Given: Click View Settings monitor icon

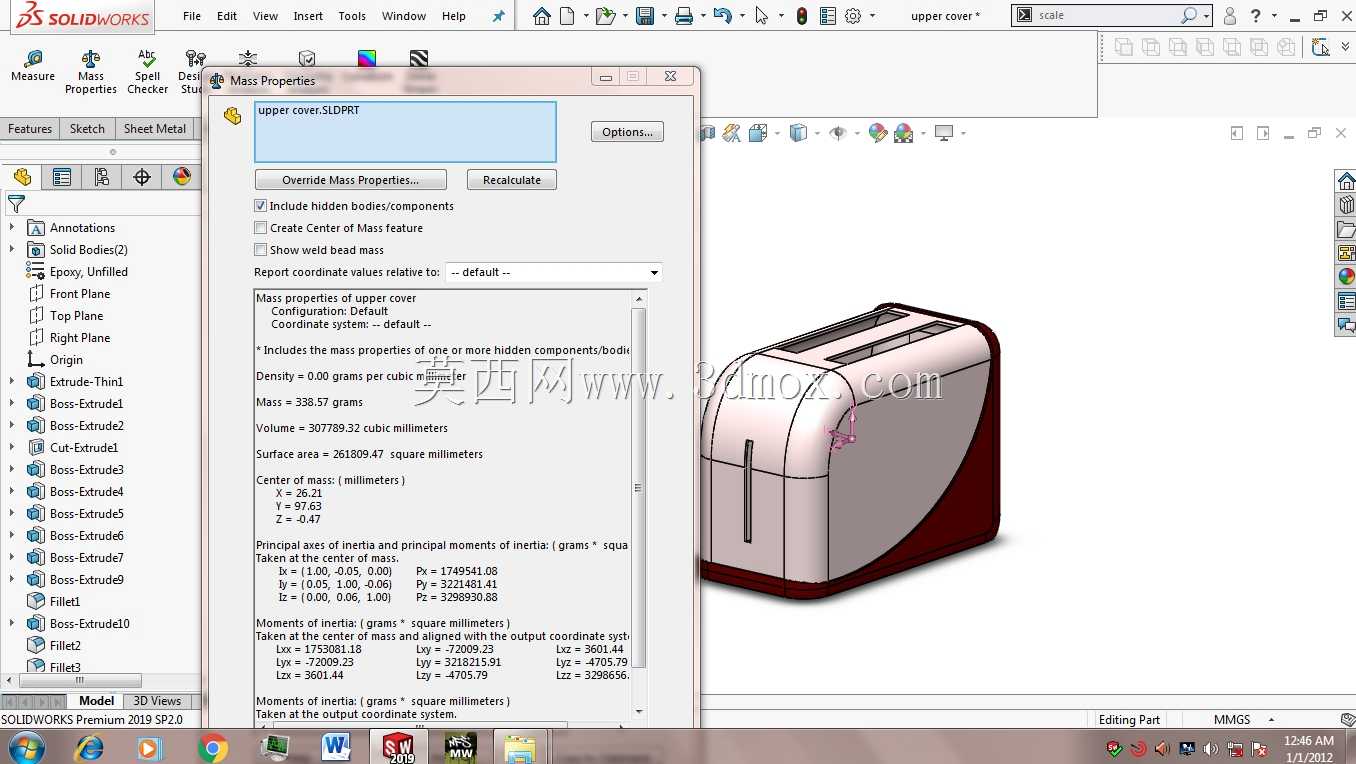Looking at the screenshot, I should 943,133.
